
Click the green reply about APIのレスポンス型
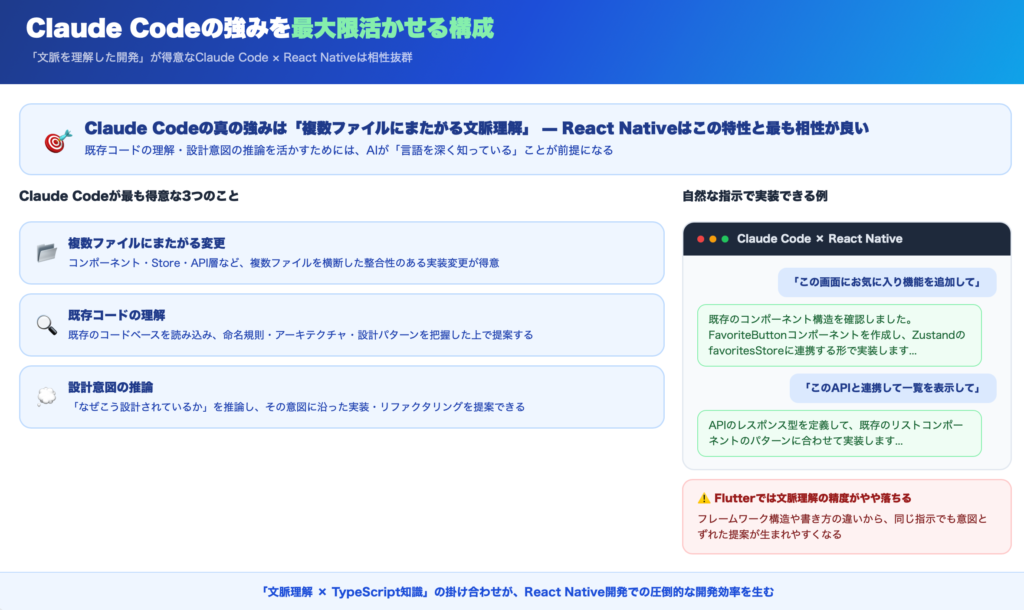[838, 432]
